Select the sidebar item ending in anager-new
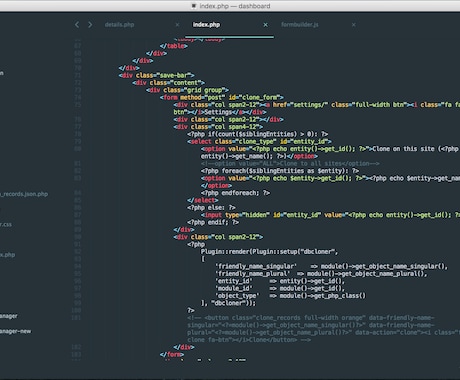Screen dimensions: 460x380 (15, 331)
